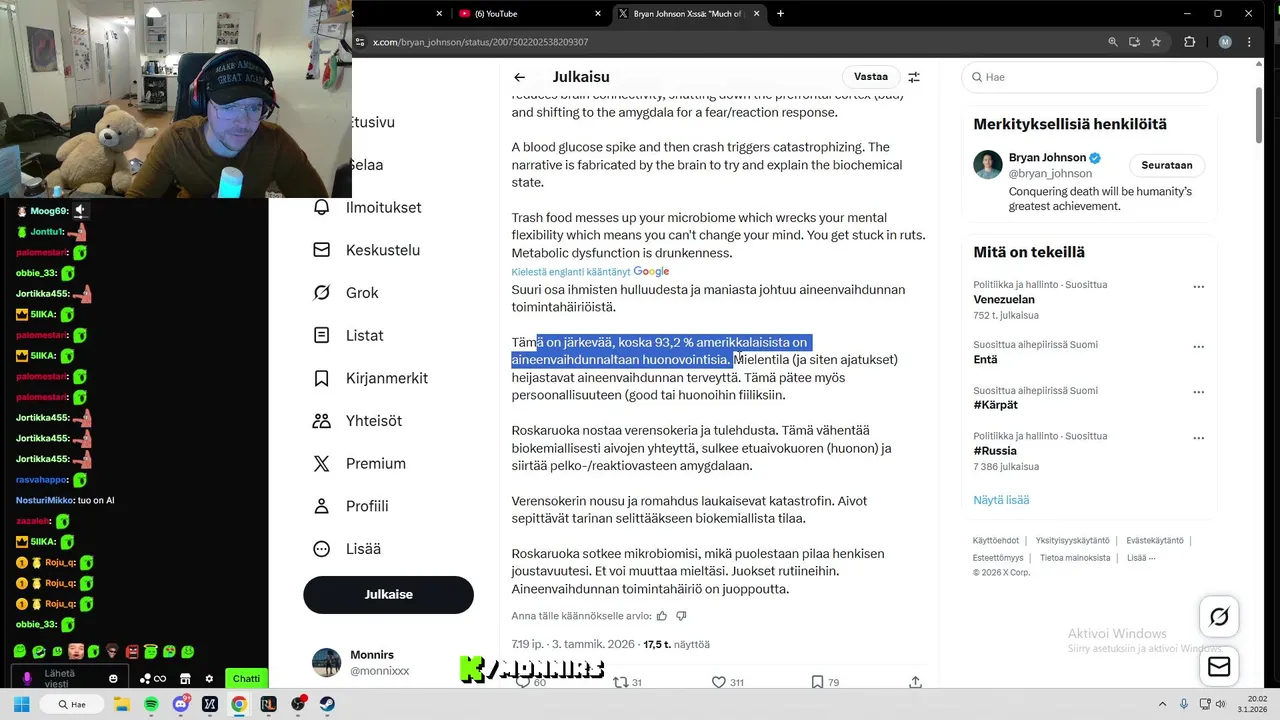Open a new browser tab
This screenshot has height=720, width=1280.
pos(780,13)
